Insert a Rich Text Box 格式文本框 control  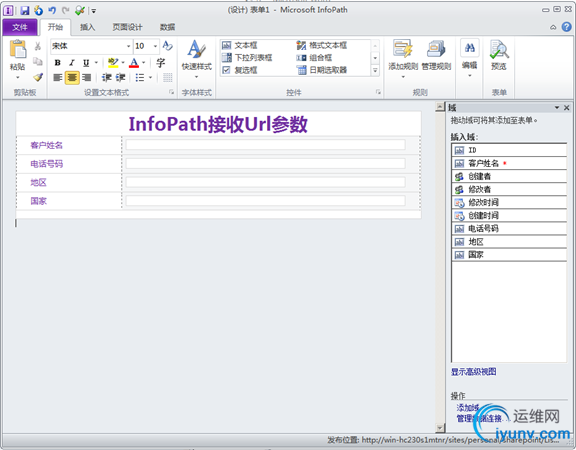[322, 46]
